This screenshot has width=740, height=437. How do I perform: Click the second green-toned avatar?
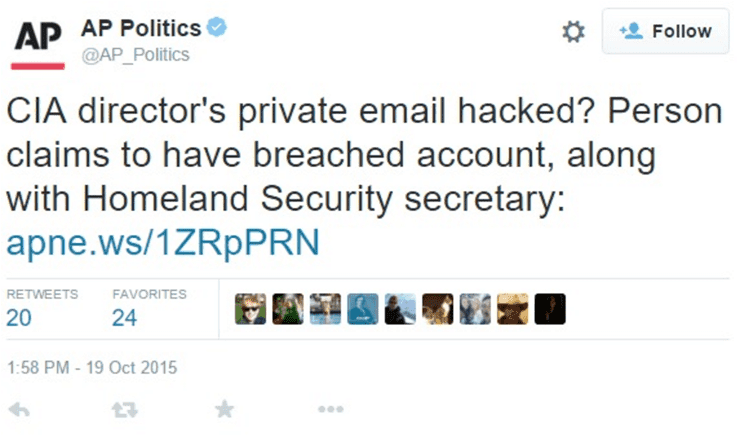click(x=289, y=309)
